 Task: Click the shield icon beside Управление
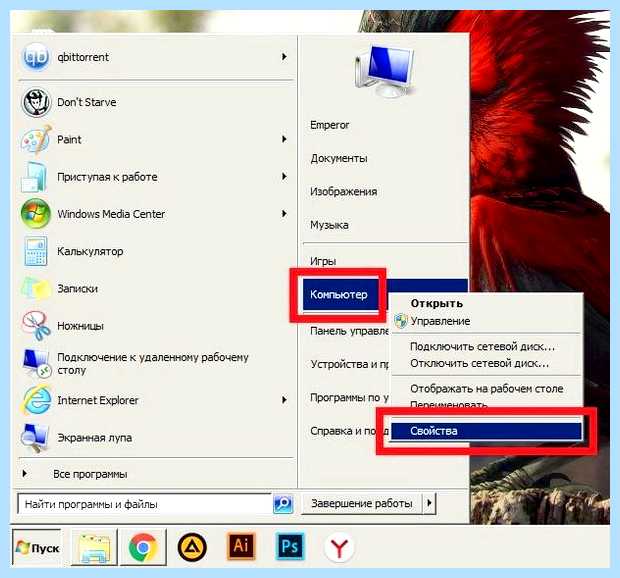tap(401, 321)
